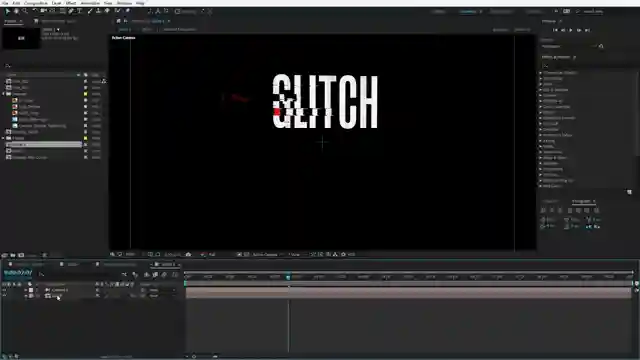Open the Effect menu
Viewport: 640px width, 360px height.
[71, 3]
